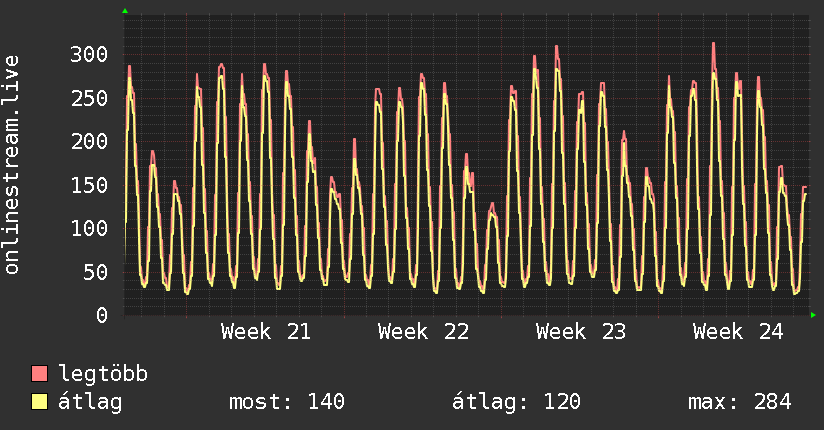Click the 300 value on Y axis
Viewport: 824px width, 430px height.
tap(89, 54)
